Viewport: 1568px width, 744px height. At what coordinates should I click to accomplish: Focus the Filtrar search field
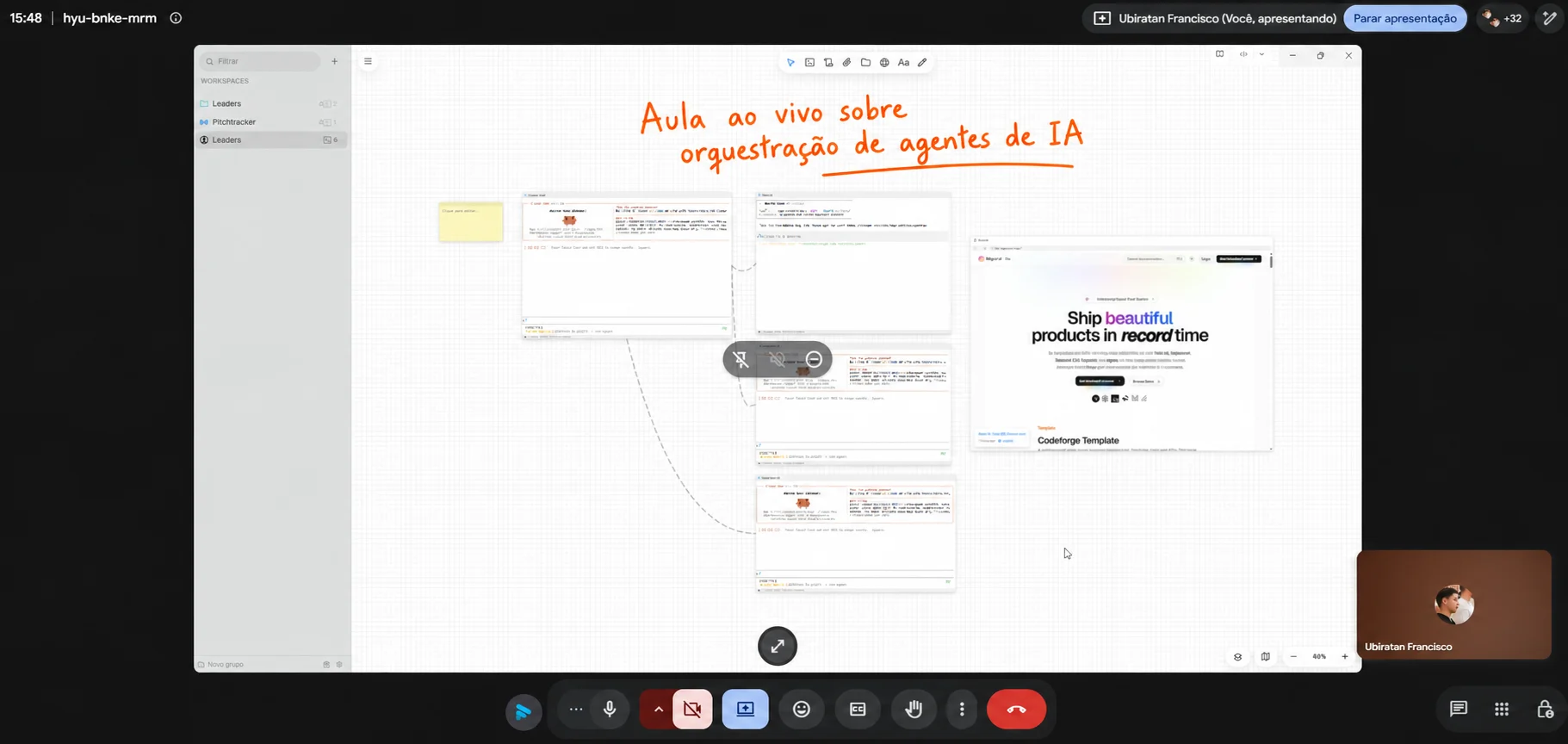pyautogui.click(x=260, y=61)
